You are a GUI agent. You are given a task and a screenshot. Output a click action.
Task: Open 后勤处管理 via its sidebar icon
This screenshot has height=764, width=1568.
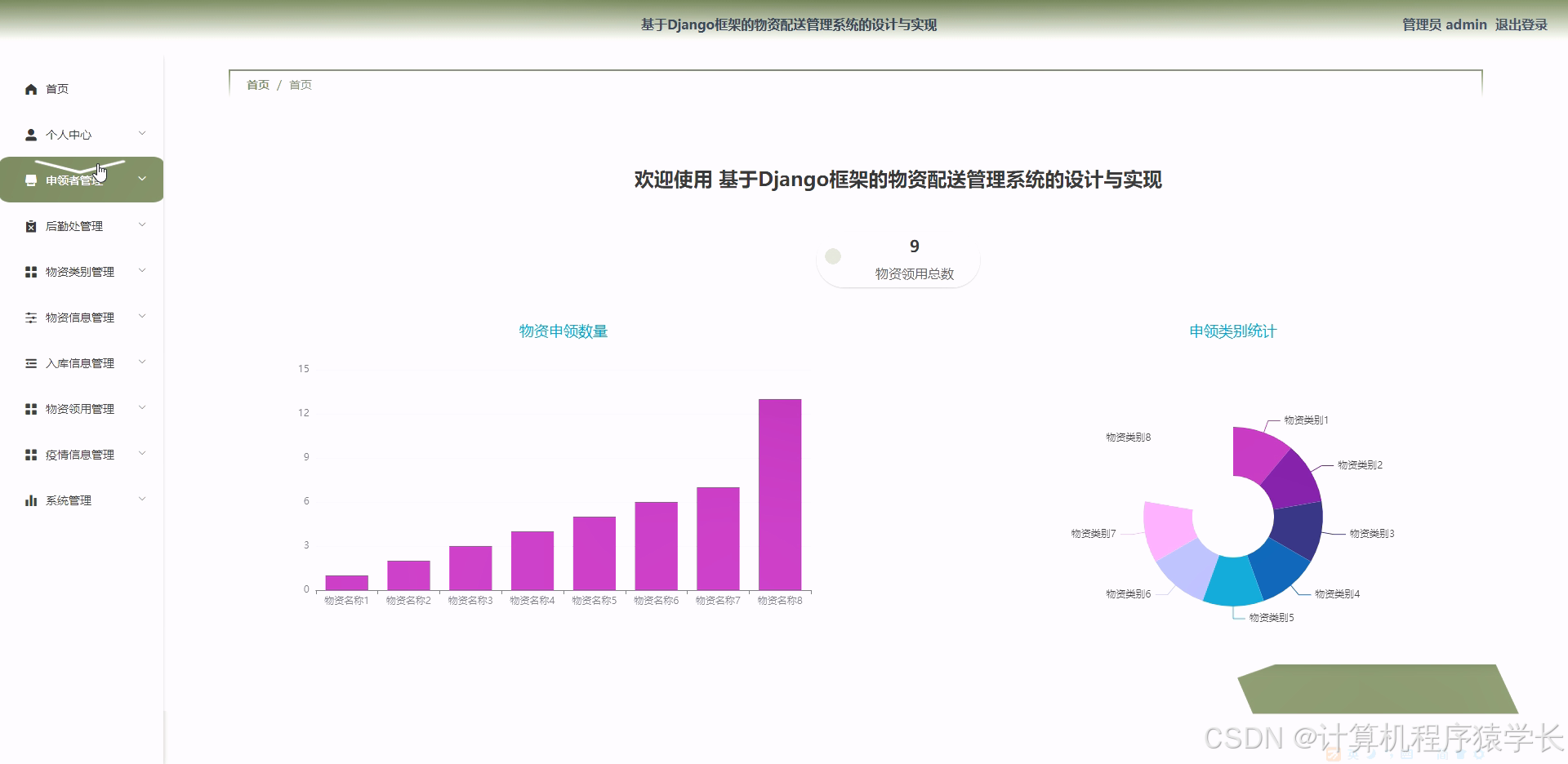[x=30, y=225]
